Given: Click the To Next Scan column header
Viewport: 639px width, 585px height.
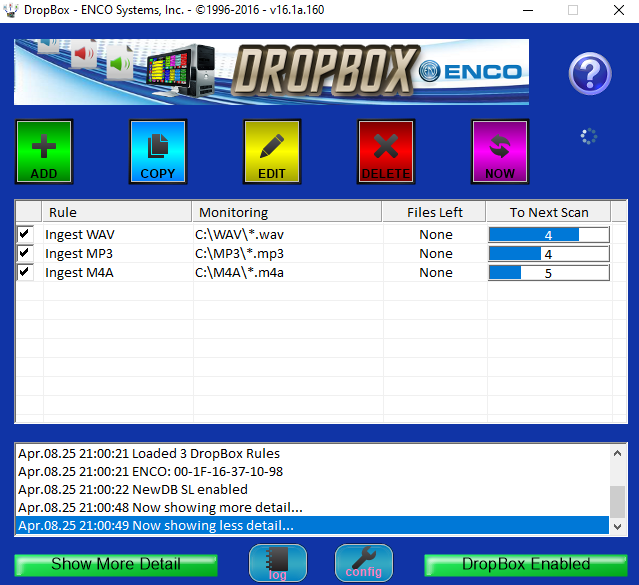Looking at the screenshot, I should coord(549,212).
